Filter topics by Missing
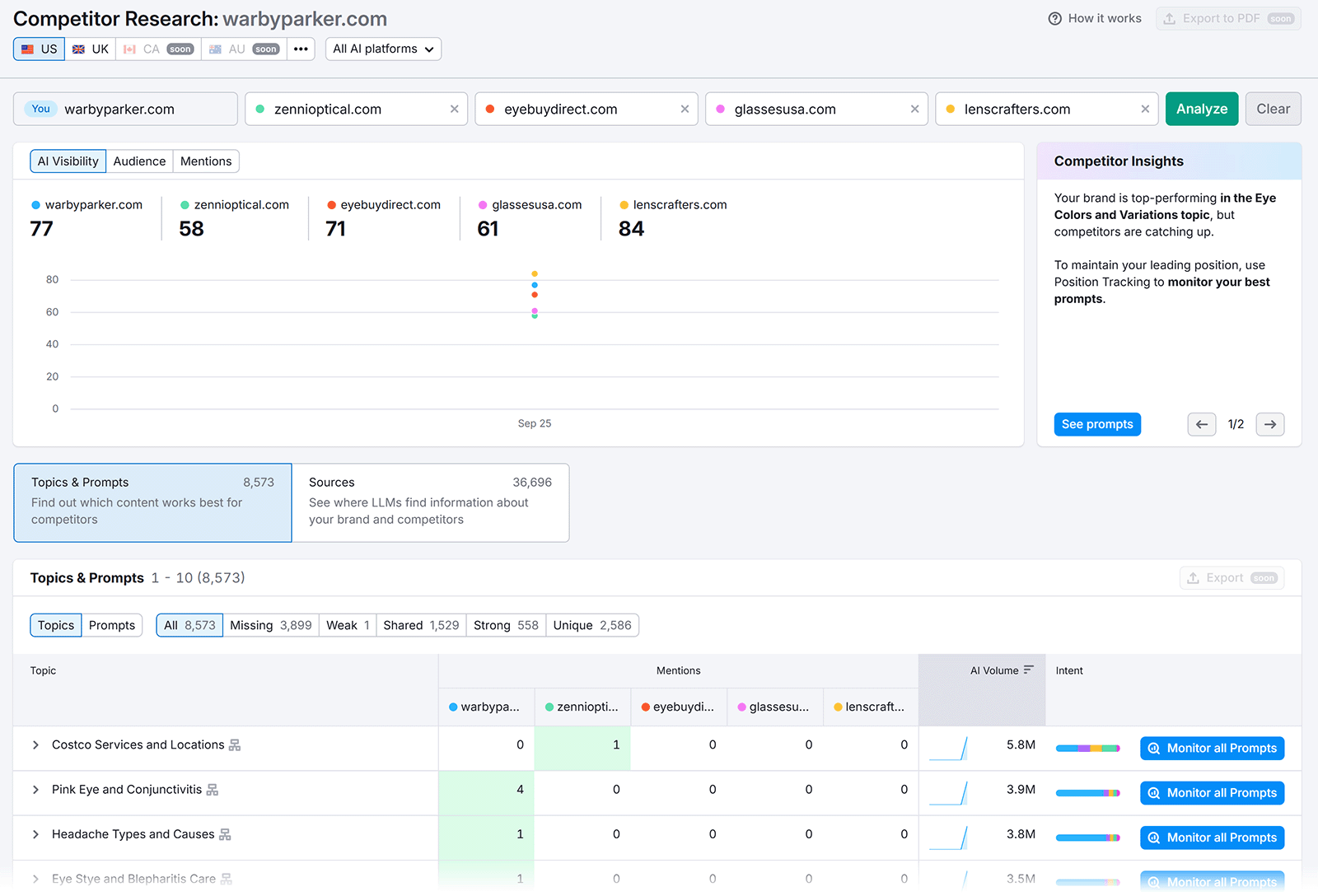The width and height of the screenshot is (1318, 896). point(270,625)
